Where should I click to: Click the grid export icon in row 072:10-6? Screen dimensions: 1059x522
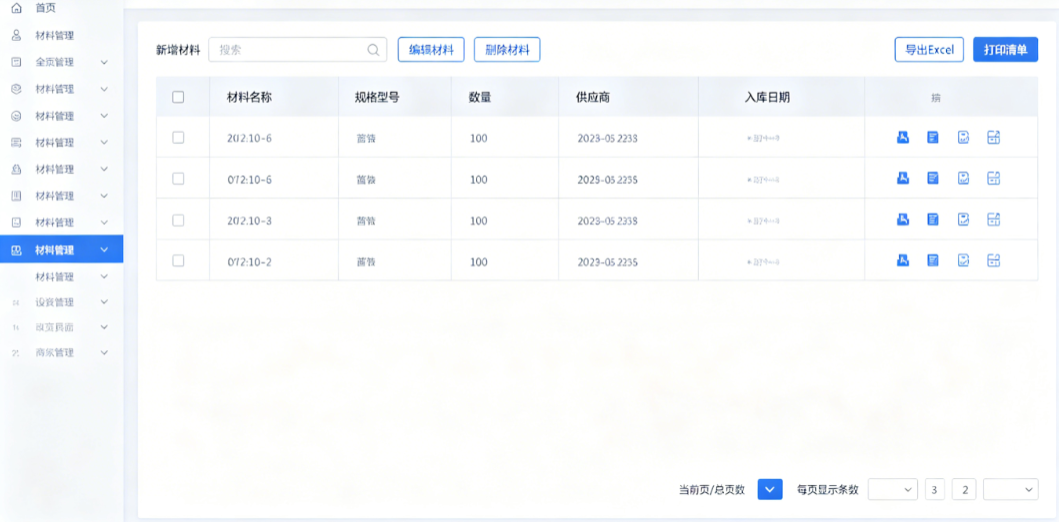pos(993,178)
